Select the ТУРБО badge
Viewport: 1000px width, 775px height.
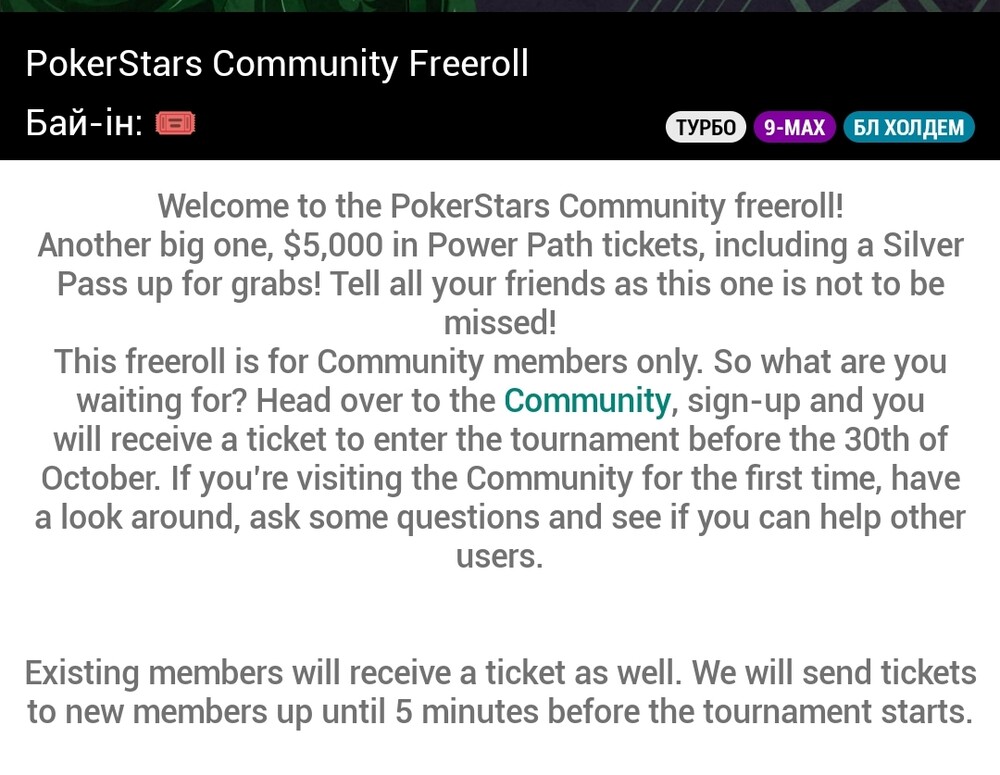705,127
